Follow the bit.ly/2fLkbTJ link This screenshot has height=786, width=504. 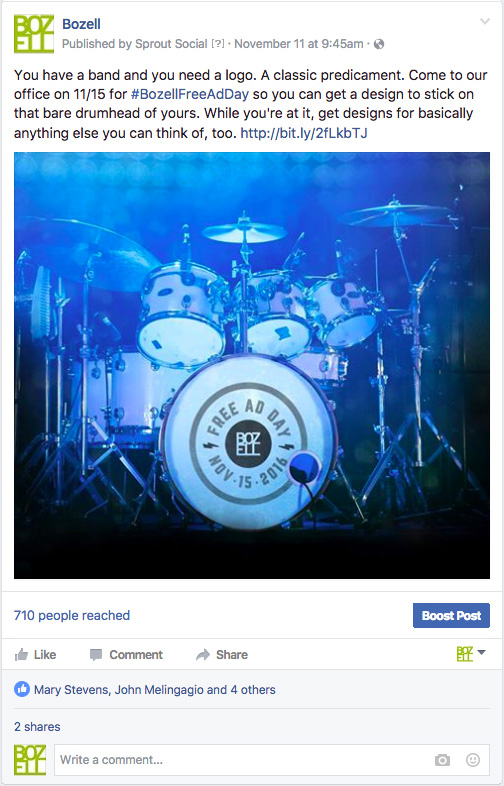[304, 133]
